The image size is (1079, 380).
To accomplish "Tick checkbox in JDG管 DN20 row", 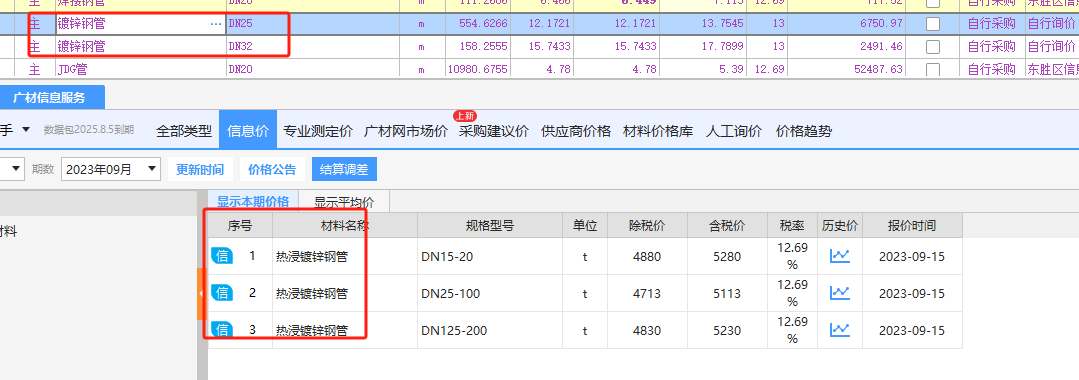I will click(x=933, y=70).
